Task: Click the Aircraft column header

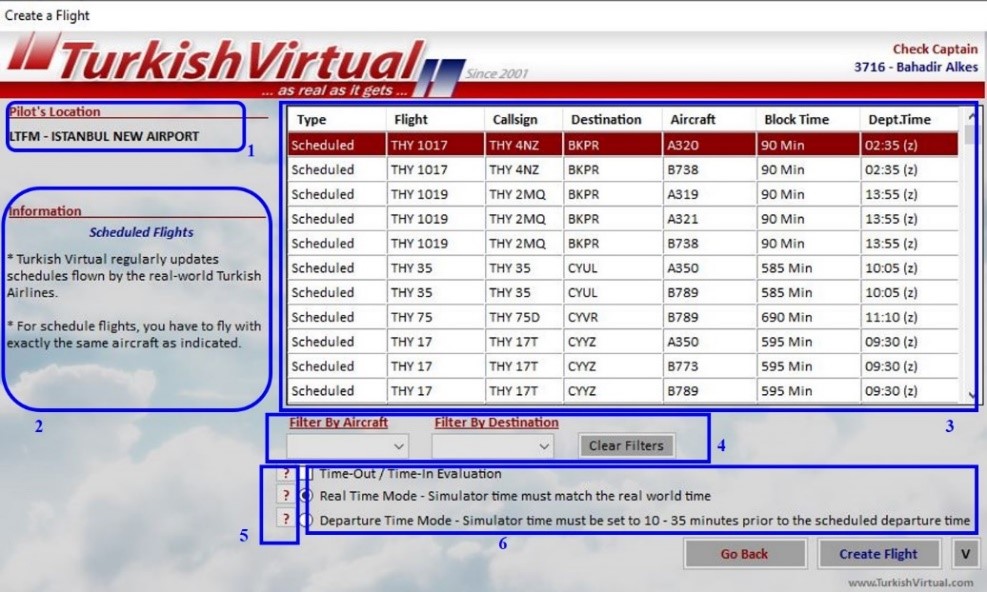Action: click(x=709, y=120)
